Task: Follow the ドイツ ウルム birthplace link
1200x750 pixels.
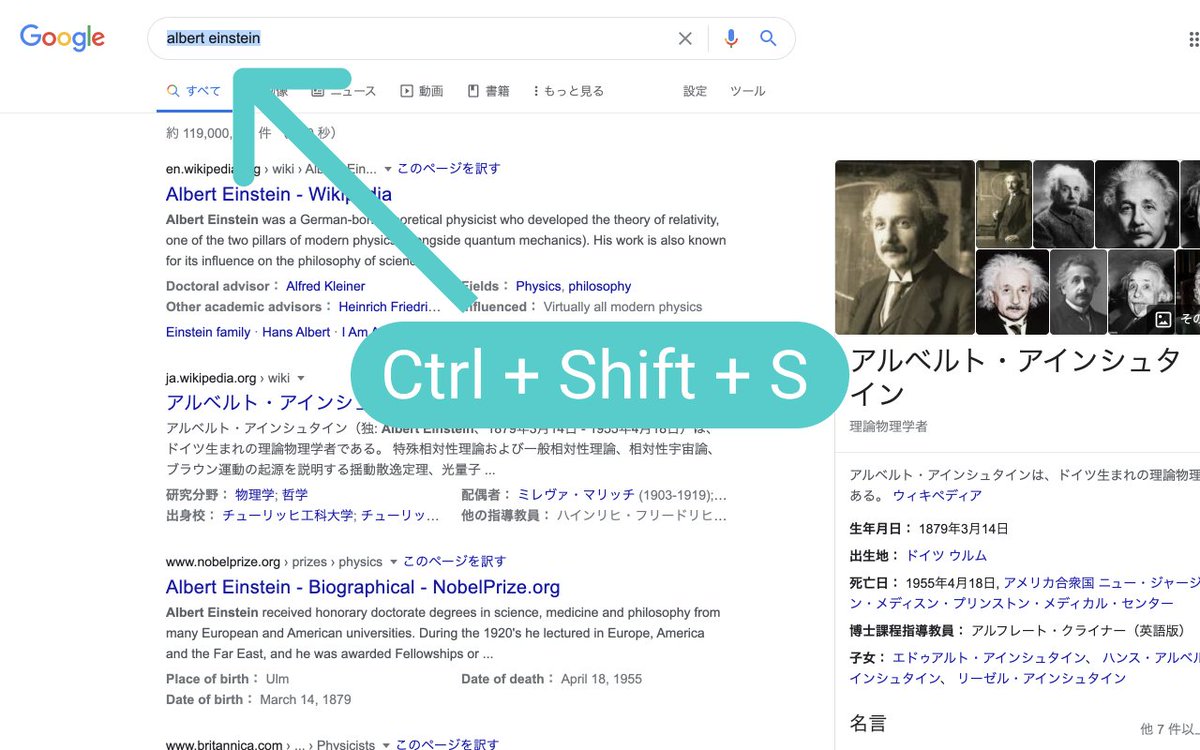Action: 946,555
